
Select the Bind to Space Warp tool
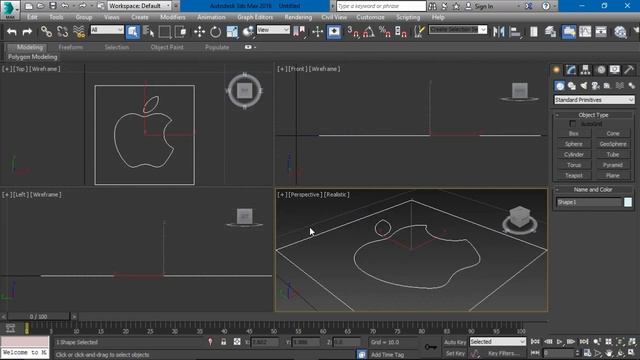pyautogui.click(x=79, y=32)
